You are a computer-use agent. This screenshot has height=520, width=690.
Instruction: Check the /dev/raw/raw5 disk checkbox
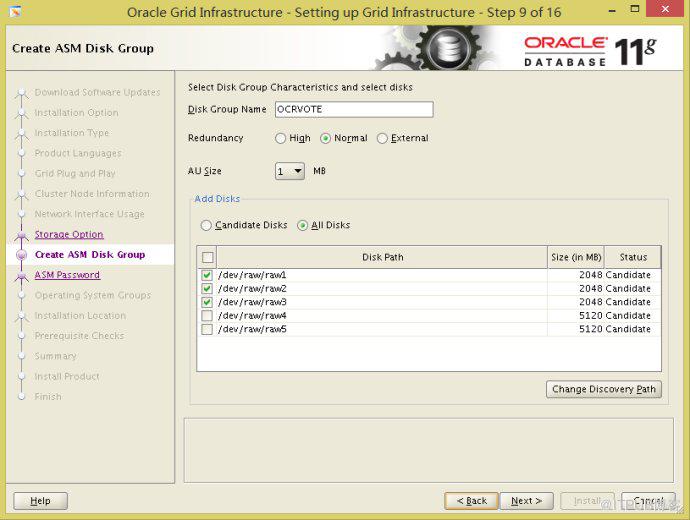tap(207, 330)
